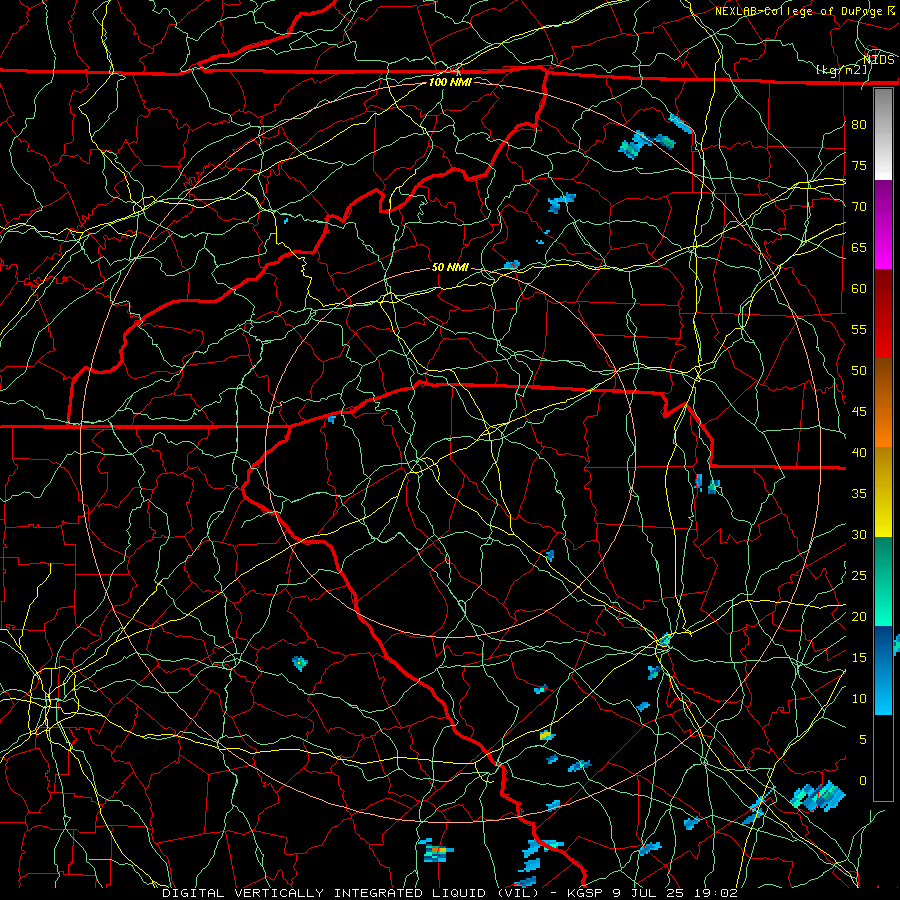
Task: Click the 75 value on the color scale
Action: (859, 165)
